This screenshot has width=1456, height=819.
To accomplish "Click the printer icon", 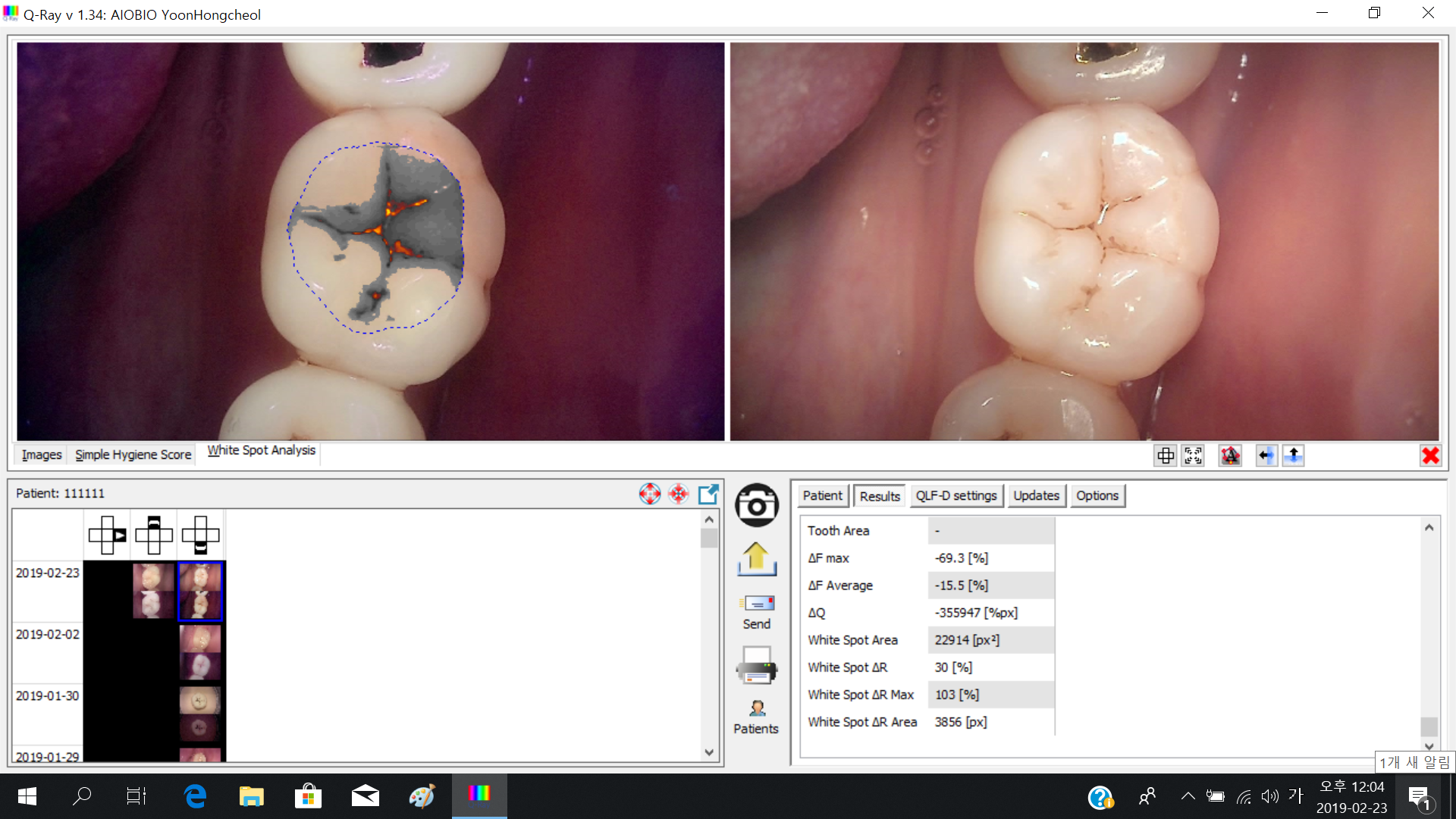I will [x=757, y=665].
